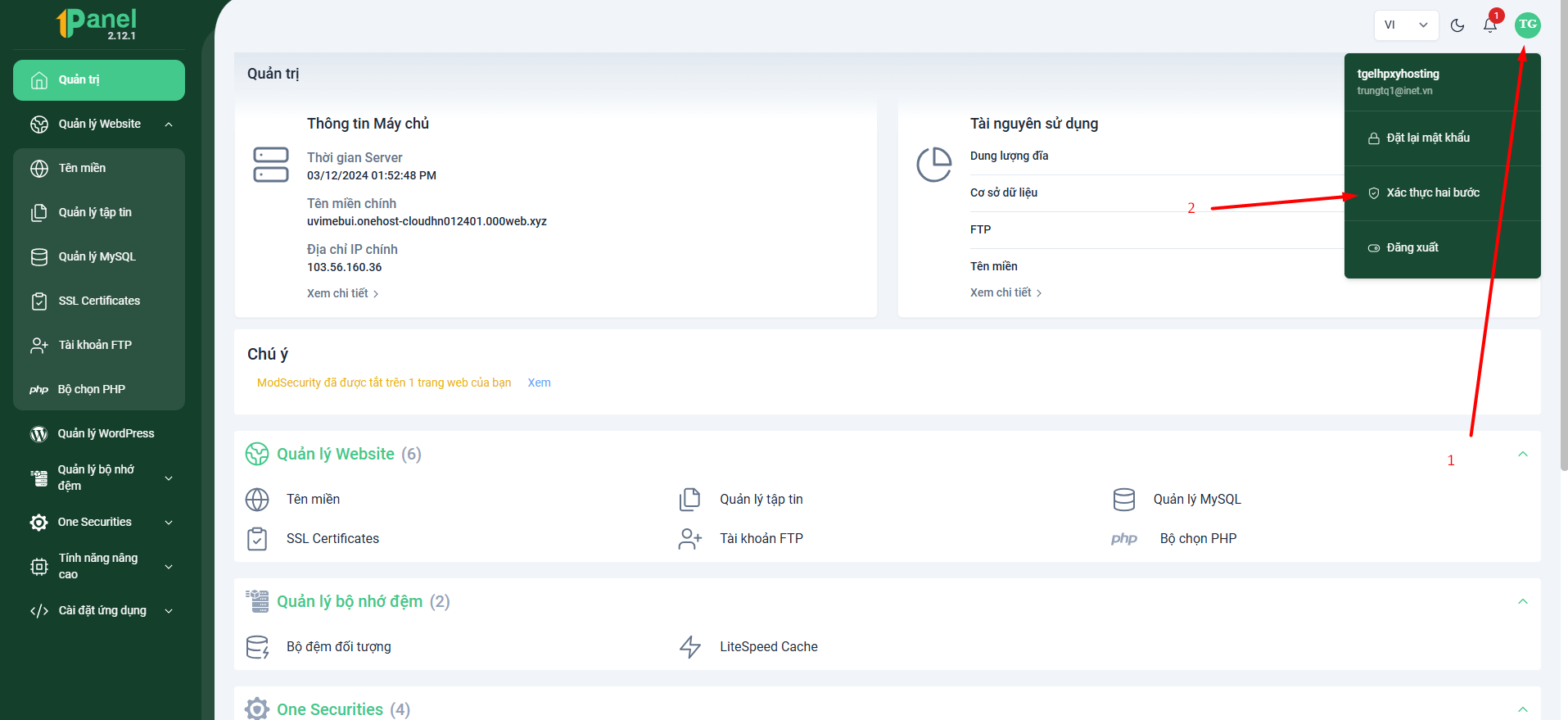Collapse the Quản lý Website (6) section
The image size is (1568, 720).
coord(1523,455)
